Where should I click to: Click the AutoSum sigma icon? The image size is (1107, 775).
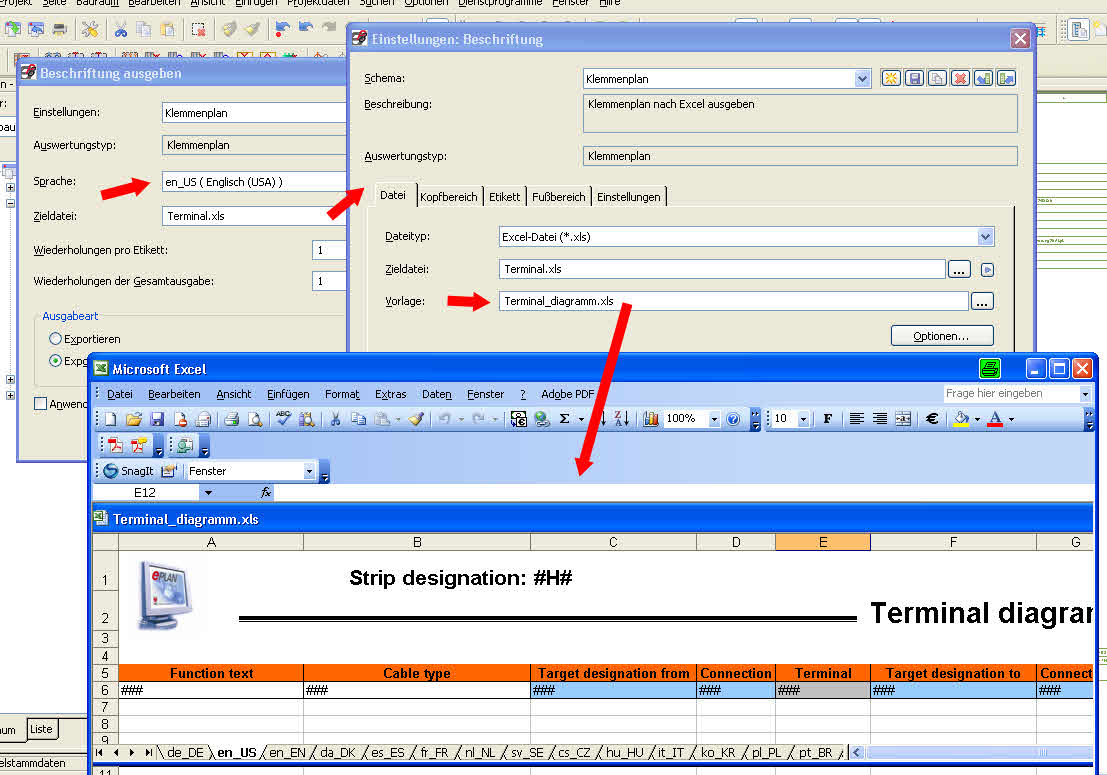click(x=565, y=419)
